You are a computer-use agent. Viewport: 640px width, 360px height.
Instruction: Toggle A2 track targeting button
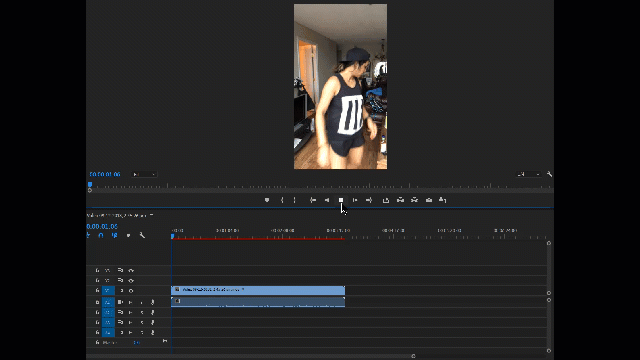pos(108,313)
